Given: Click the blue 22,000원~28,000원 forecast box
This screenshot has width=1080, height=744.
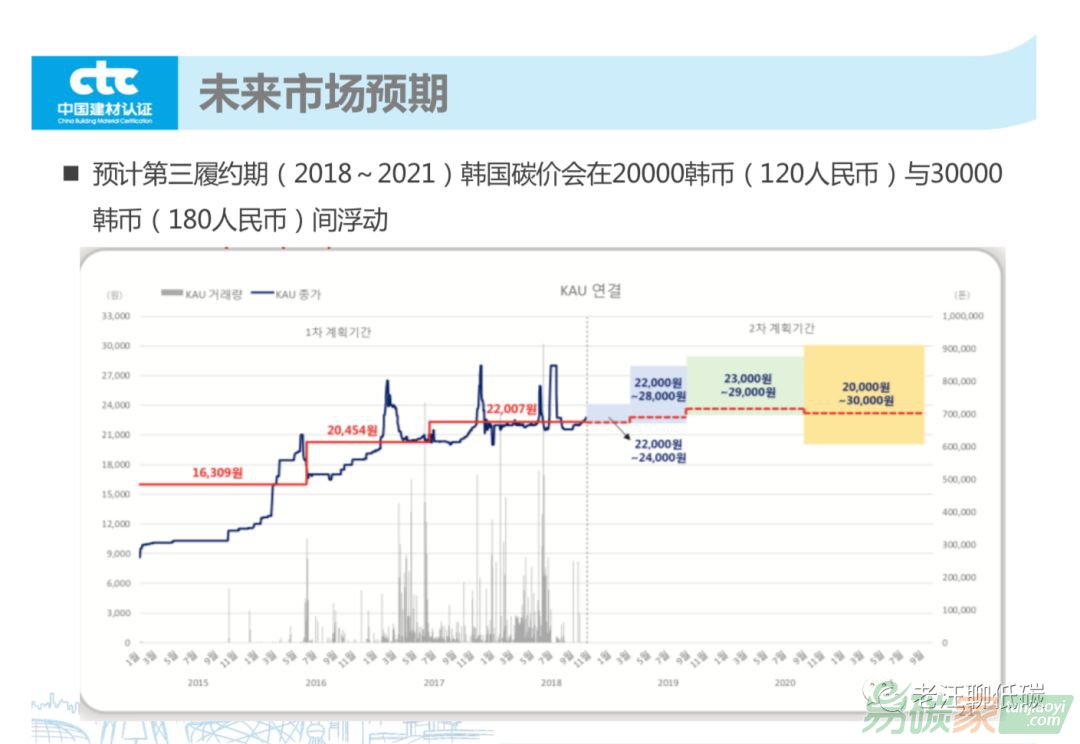Looking at the screenshot, I should (657, 388).
